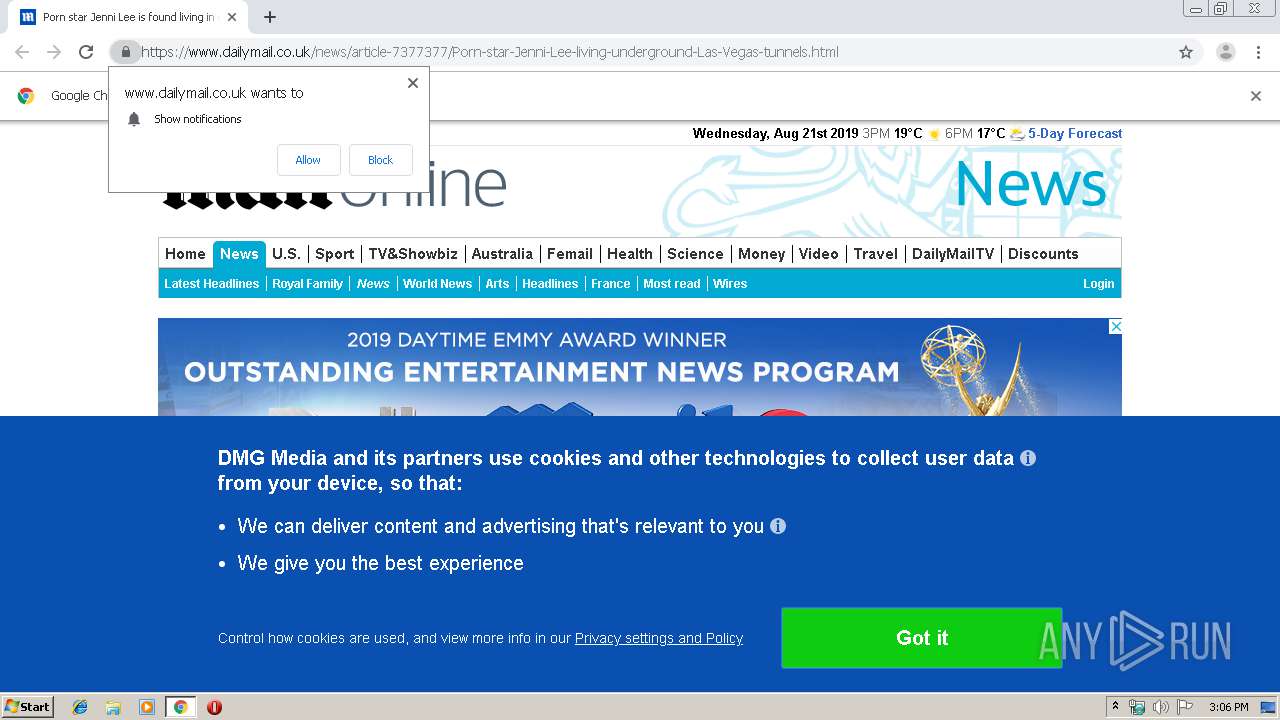This screenshot has height=720, width=1280.
Task: Open World News in the sub-navigation
Action: point(437,284)
